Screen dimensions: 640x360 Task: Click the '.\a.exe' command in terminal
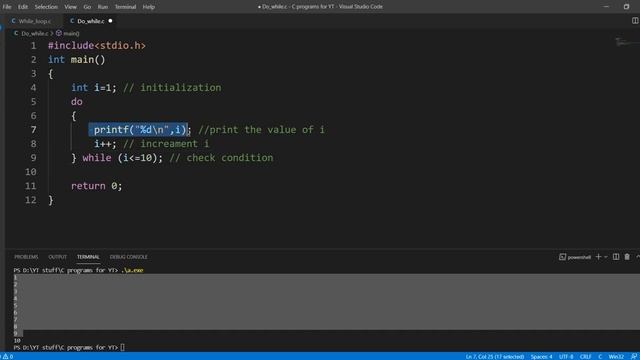132,270
